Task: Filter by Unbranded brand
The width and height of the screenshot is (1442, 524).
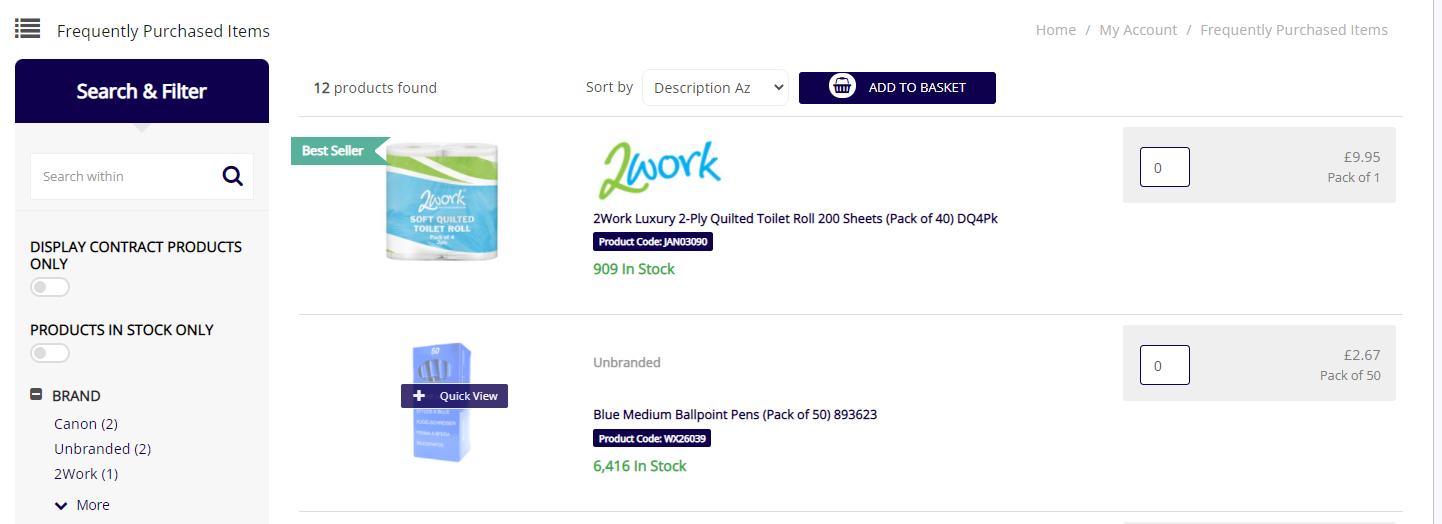Action: point(102,449)
